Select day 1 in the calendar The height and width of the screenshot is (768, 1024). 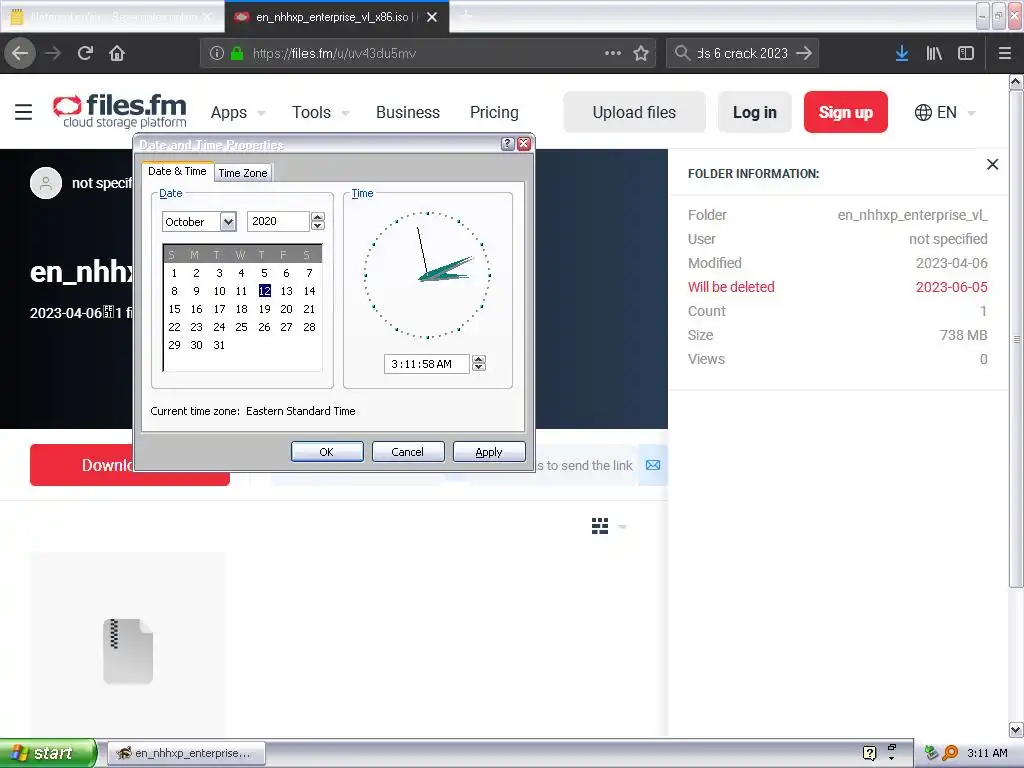pyautogui.click(x=174, y=273)
